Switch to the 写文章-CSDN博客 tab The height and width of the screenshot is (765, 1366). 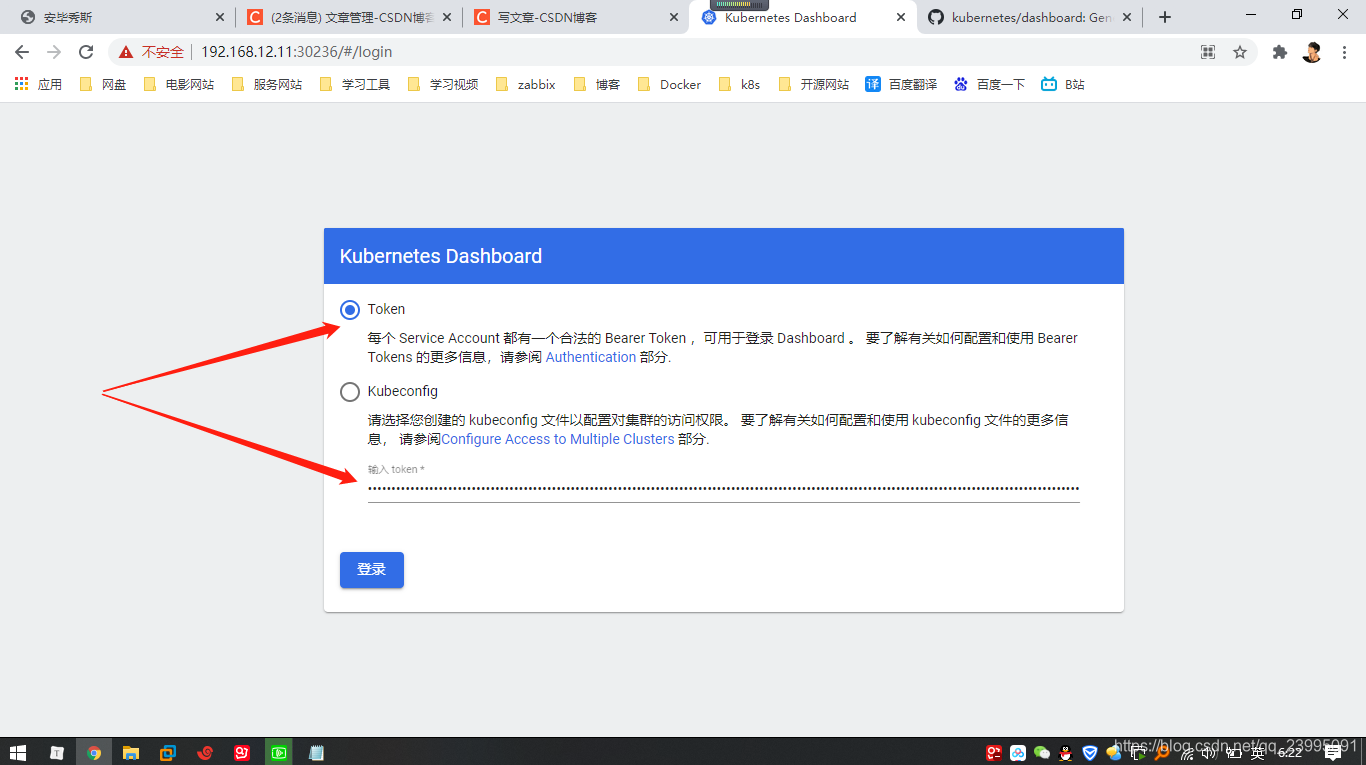point(575,17)
